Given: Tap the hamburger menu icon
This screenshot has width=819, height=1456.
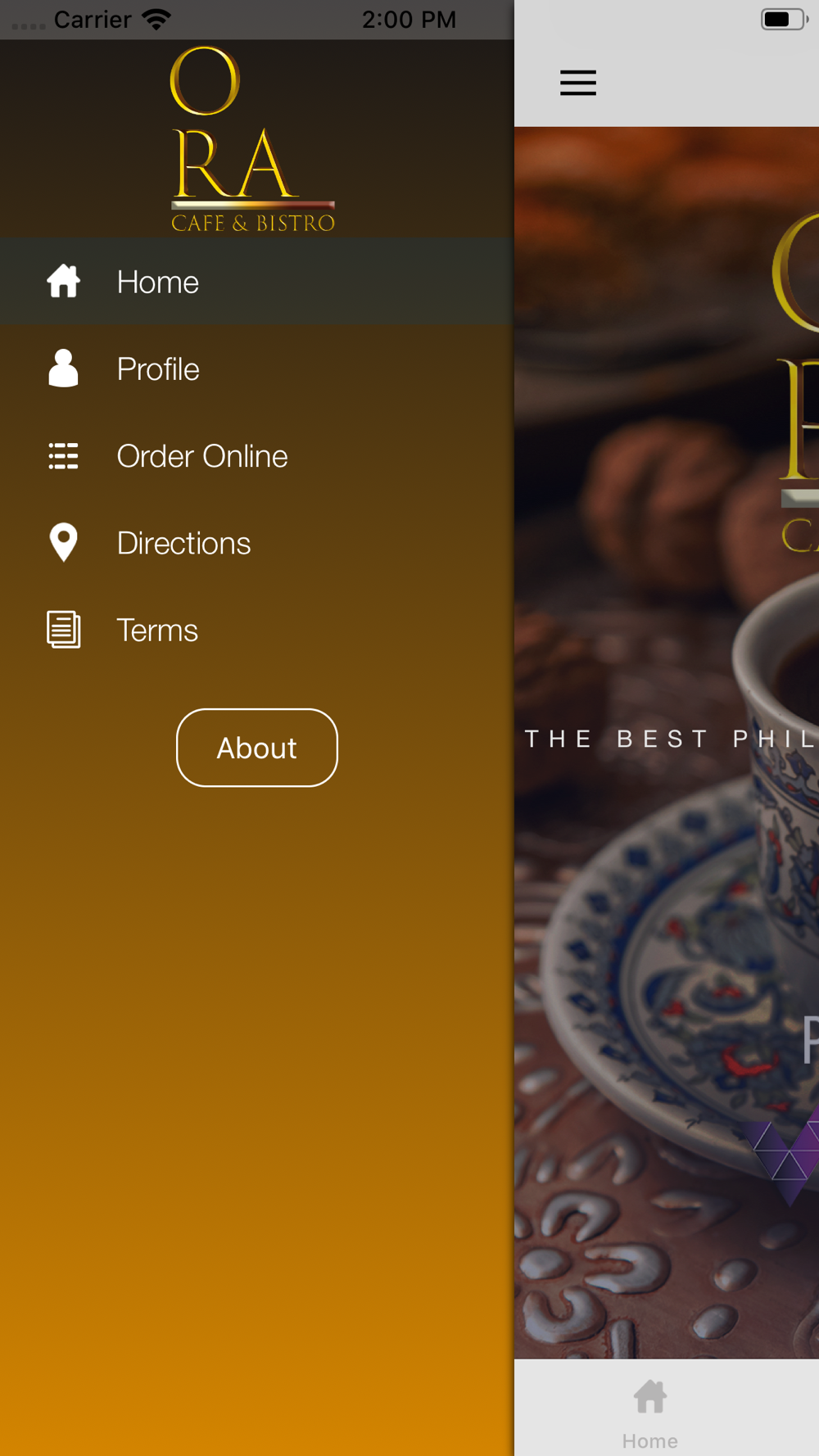Looking at the screenshot, I should point(578,83).
